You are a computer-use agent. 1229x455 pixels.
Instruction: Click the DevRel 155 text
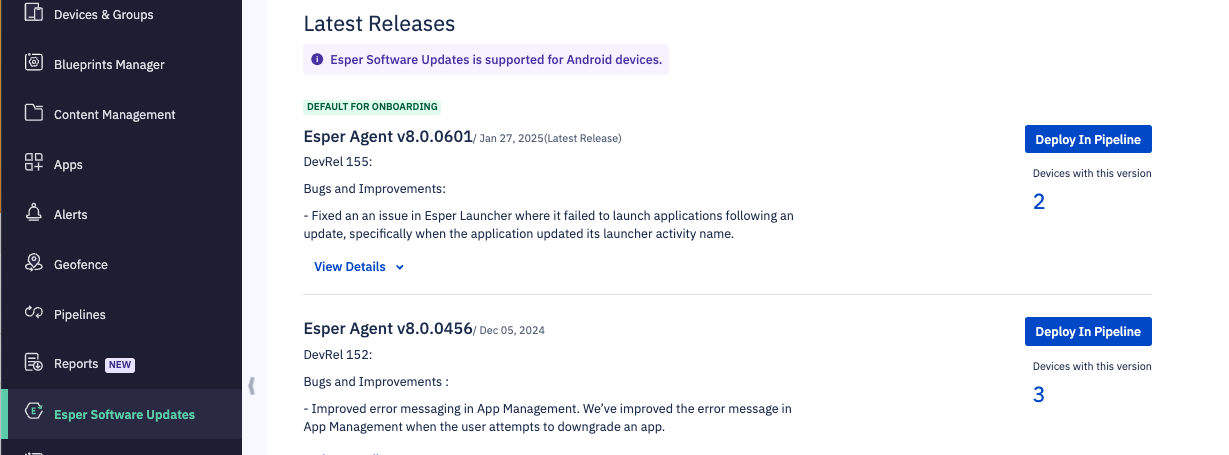[x=337, y=161]
